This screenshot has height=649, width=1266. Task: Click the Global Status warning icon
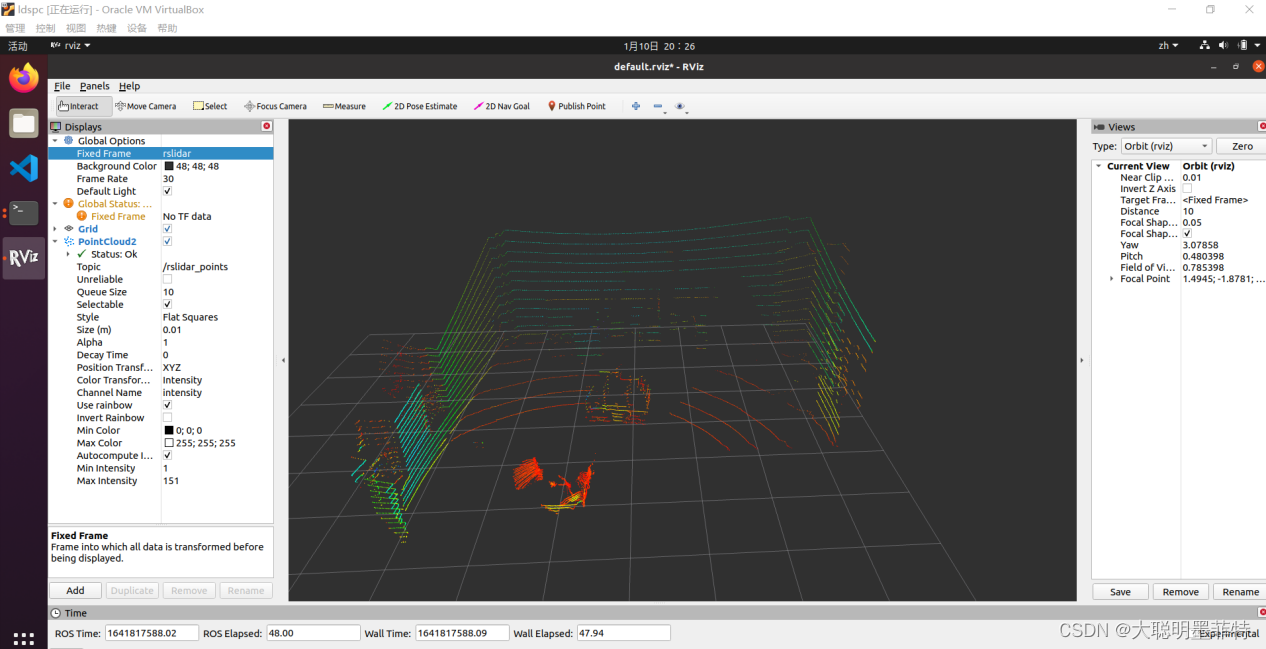click(69, 203)
